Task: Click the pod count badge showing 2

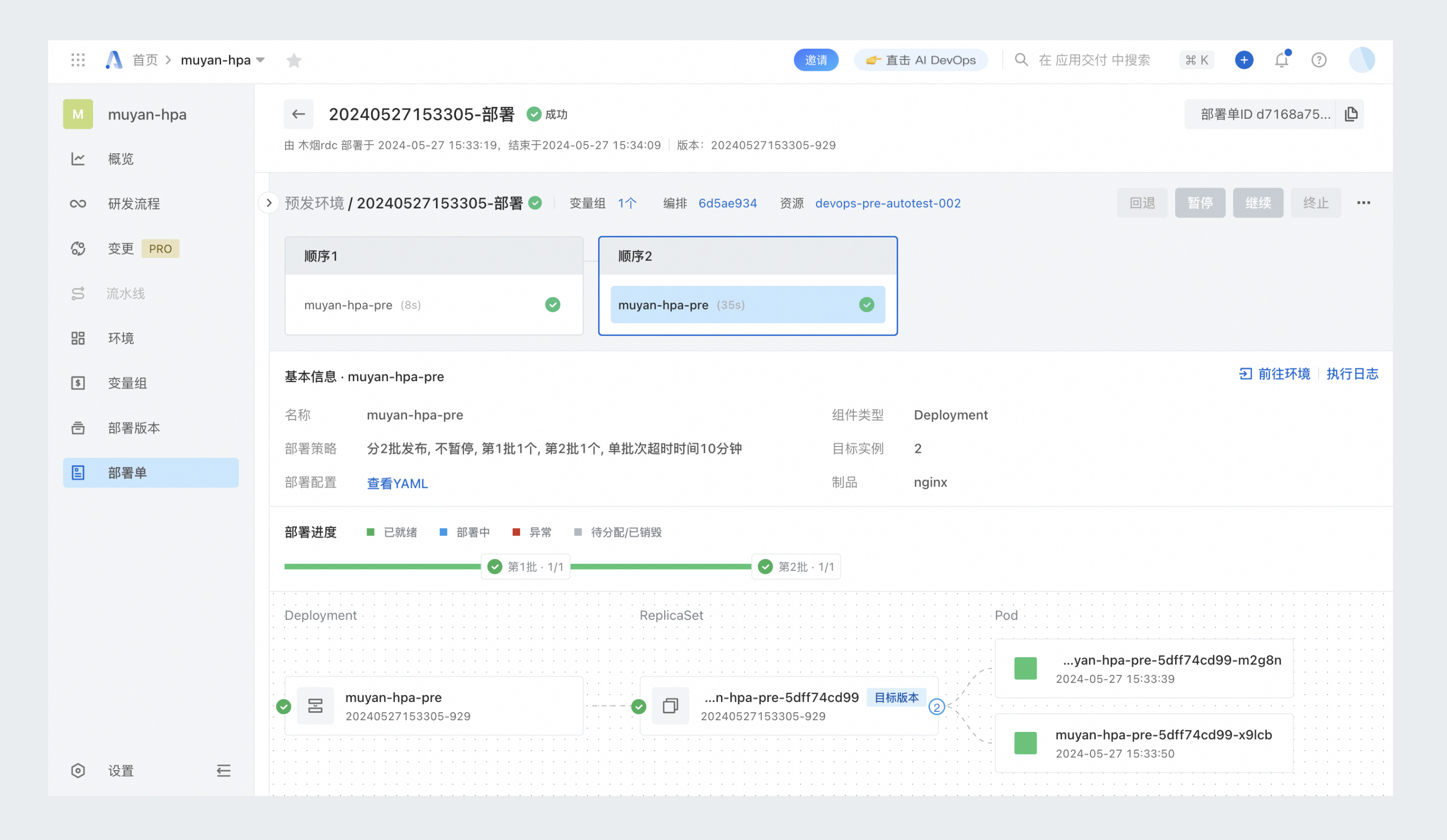Action: click(x=936, y=707)
